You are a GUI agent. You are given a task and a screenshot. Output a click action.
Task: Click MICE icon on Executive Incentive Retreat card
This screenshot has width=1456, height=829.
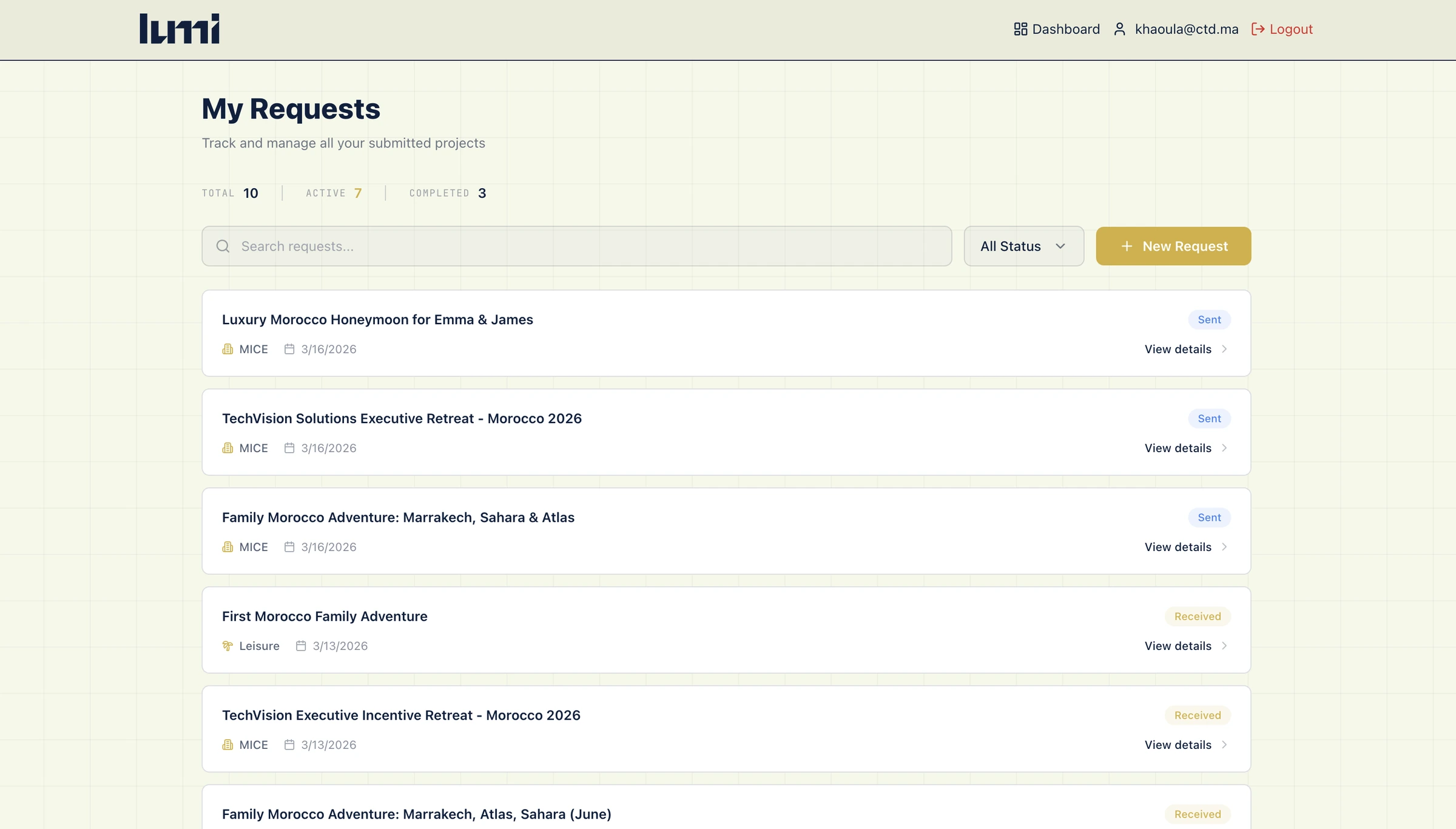click(227, 745)
